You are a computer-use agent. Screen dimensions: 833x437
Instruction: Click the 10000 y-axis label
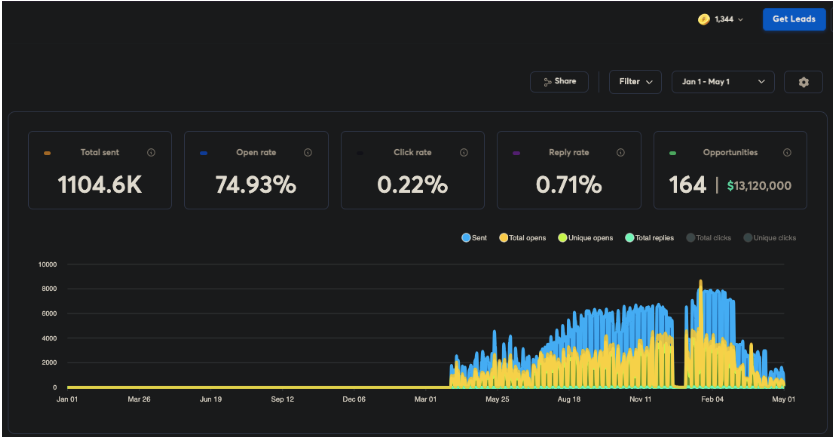47,264
